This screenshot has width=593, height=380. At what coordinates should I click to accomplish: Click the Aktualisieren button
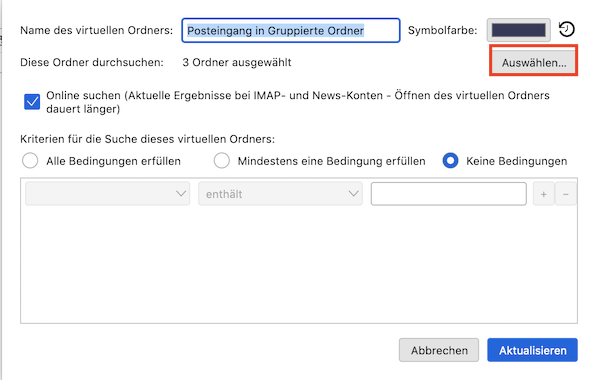pos(532,350)
